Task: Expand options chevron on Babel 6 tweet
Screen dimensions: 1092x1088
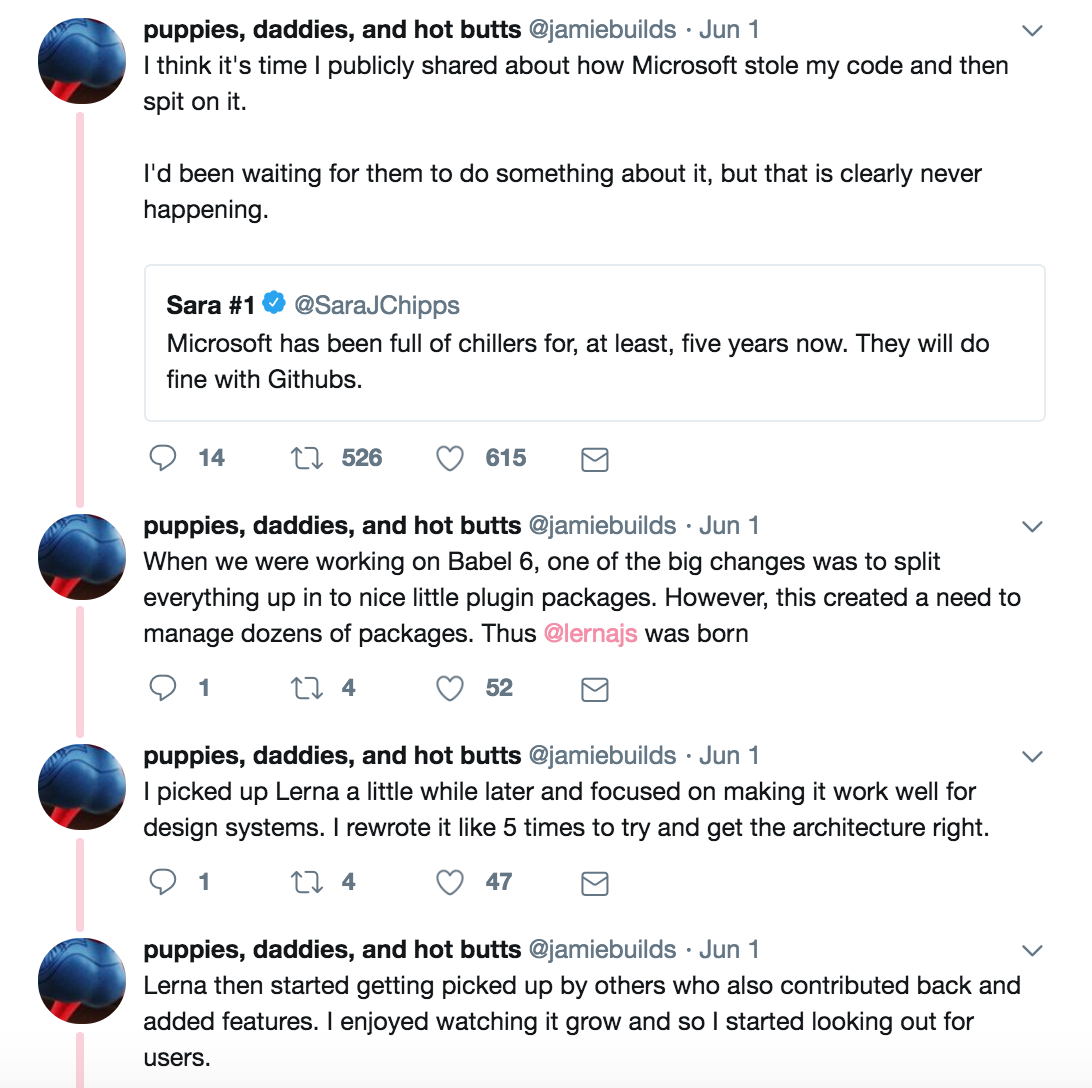Action: (1032, 527)
